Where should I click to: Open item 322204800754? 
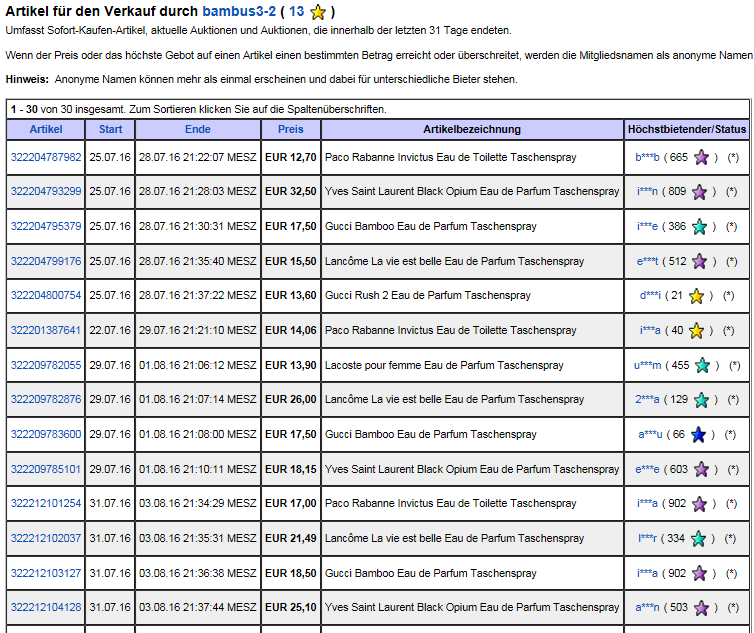[x=46, y=295]
